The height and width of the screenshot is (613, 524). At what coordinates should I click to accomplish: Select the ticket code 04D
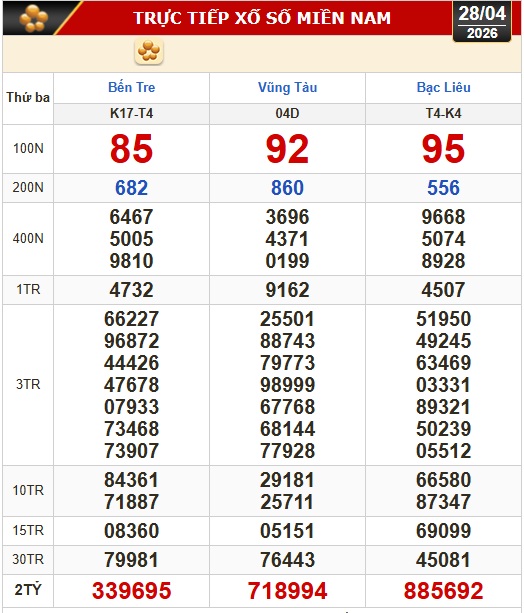(x=287, y=113)
